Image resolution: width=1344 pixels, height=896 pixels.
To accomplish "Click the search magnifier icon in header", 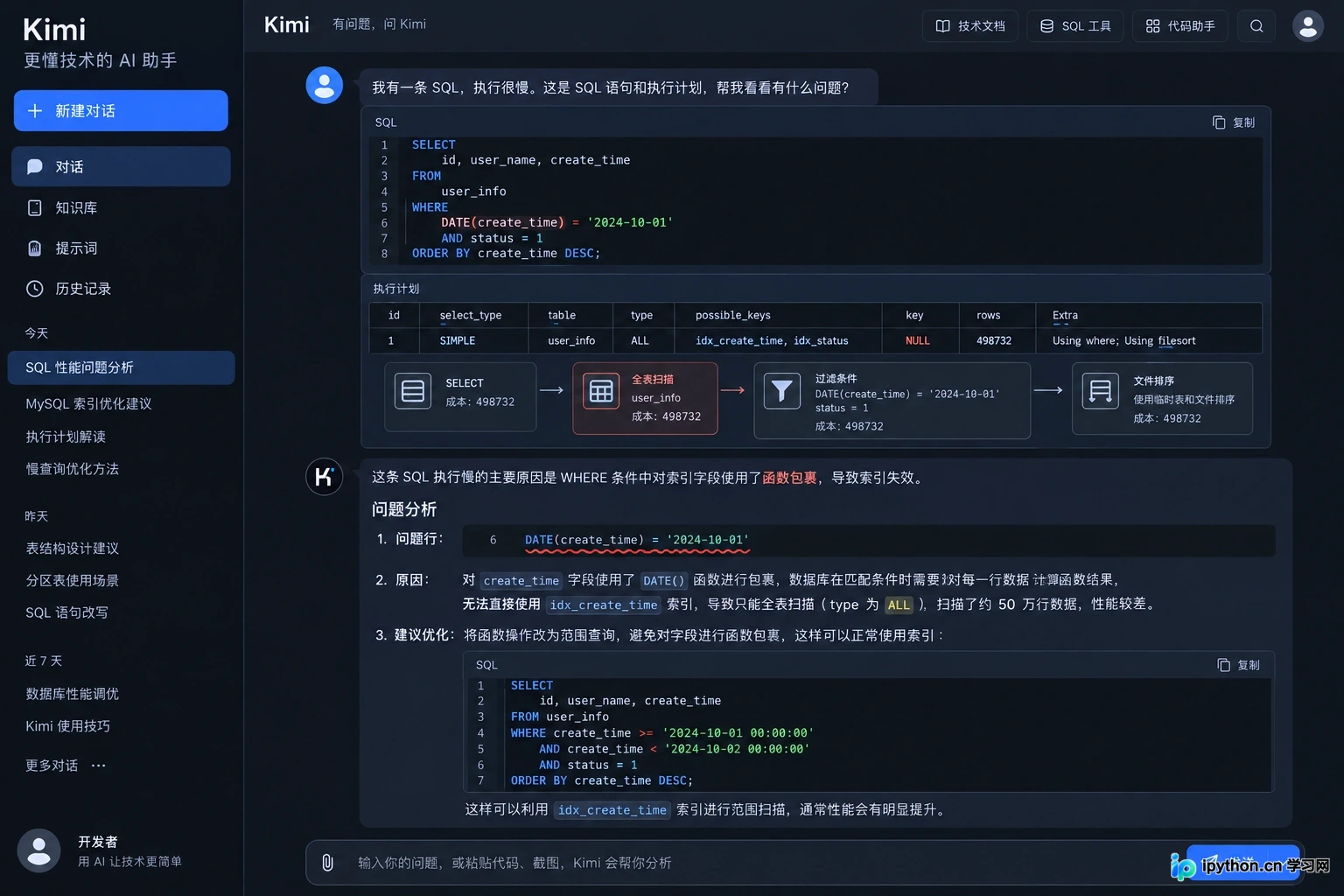I will coord(1256,26).
